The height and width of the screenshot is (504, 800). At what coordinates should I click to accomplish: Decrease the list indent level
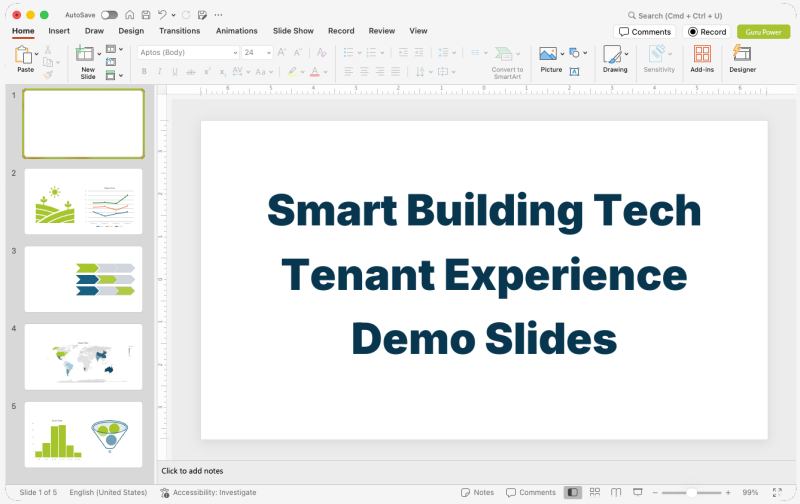403,52
